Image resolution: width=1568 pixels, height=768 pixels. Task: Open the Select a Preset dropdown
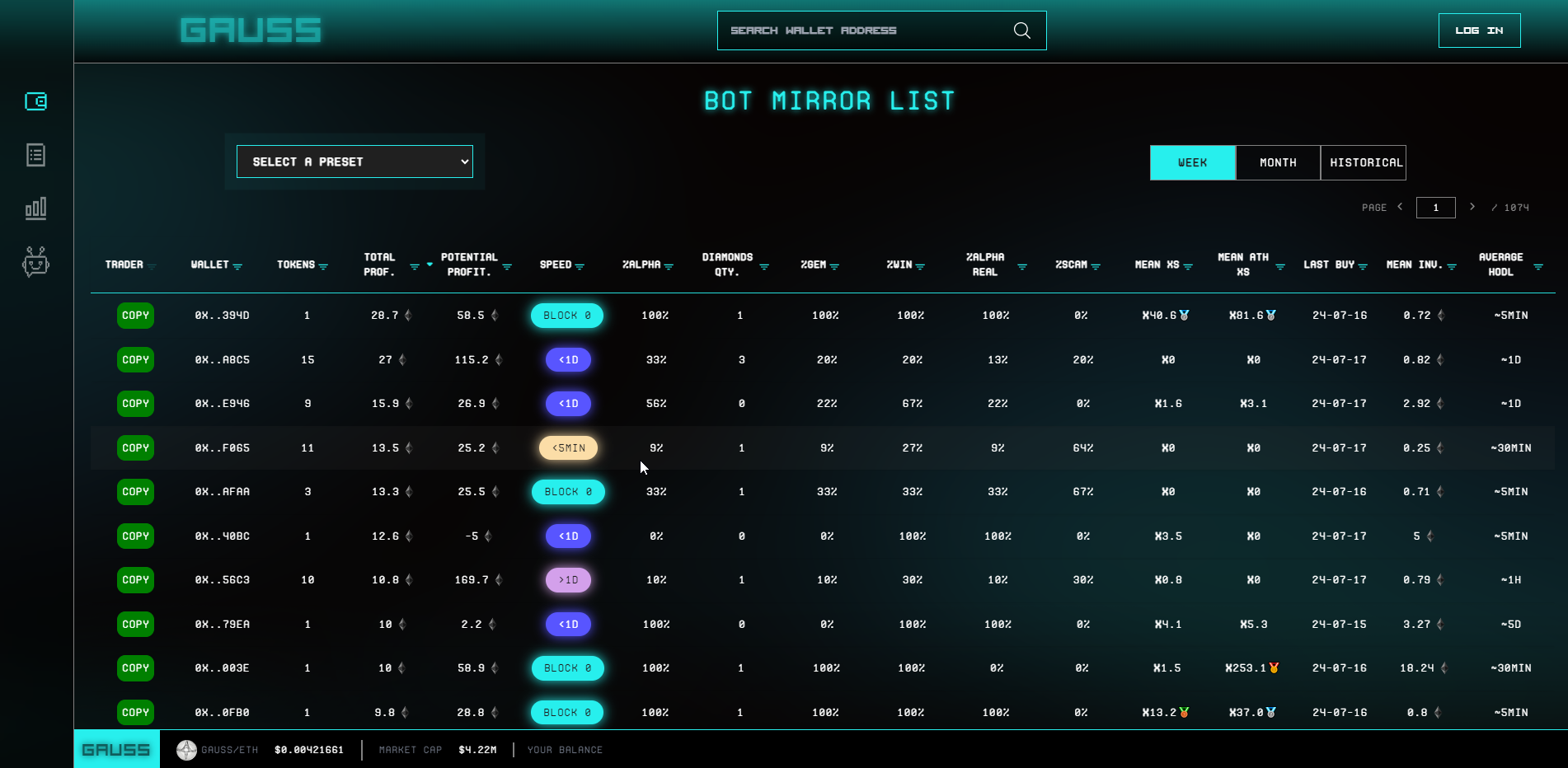click(354, 162)
